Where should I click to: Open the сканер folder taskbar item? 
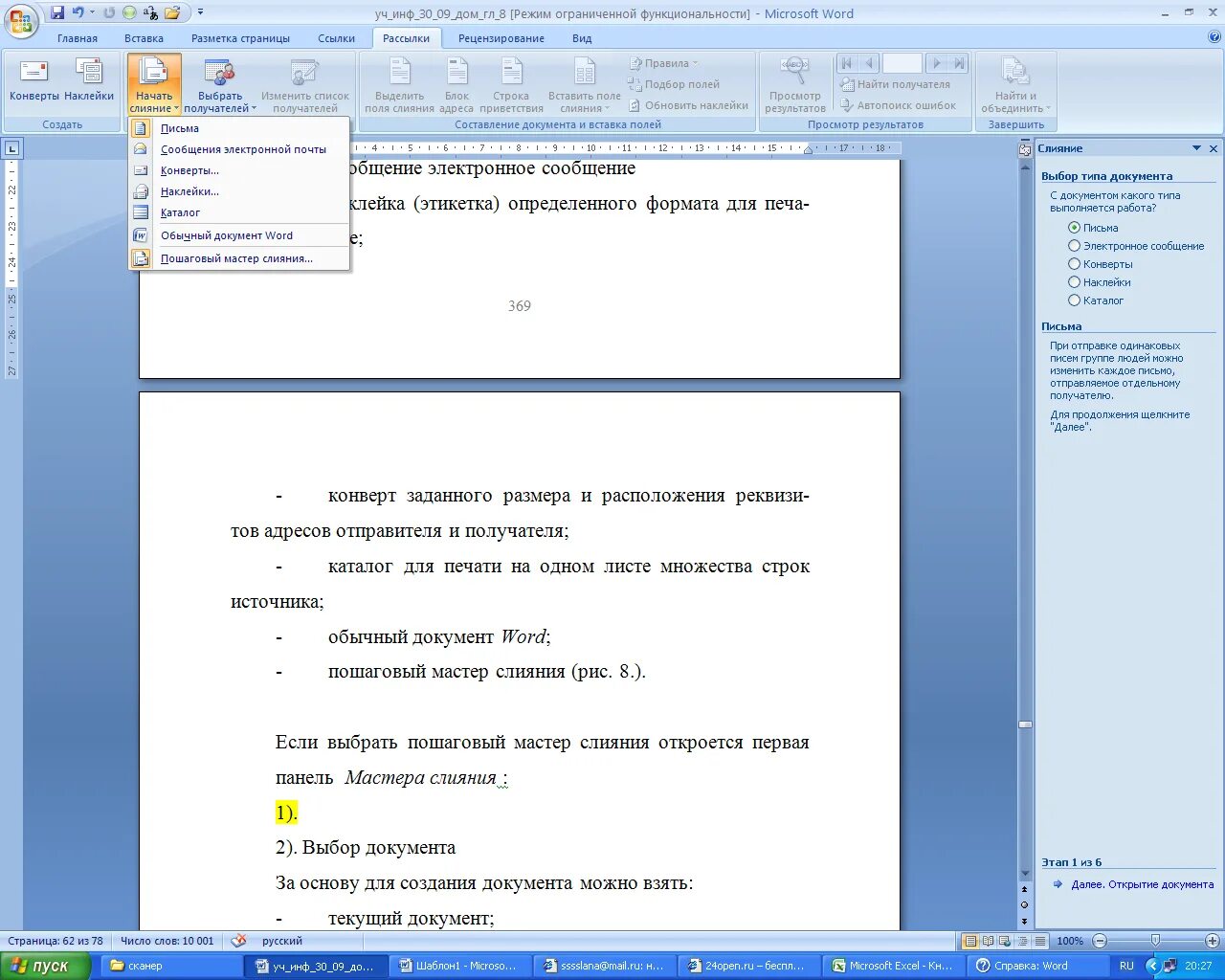tap(169, 966)
